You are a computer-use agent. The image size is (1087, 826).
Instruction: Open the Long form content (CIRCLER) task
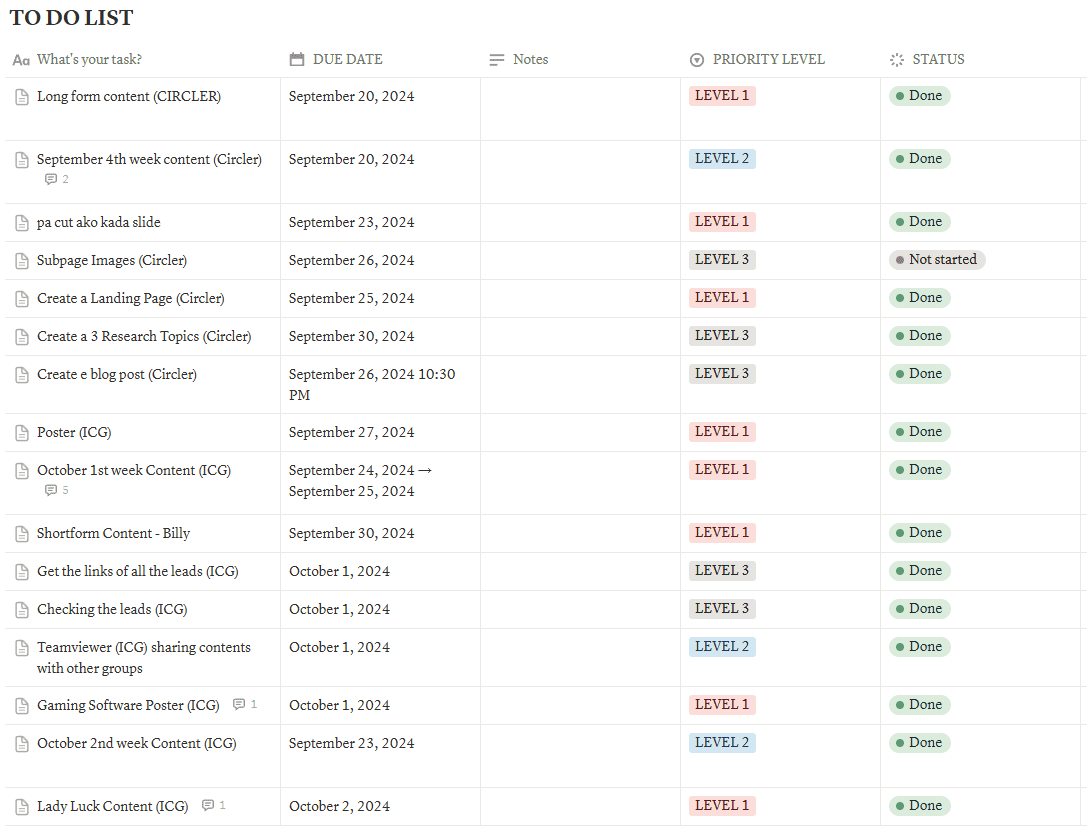129,96
